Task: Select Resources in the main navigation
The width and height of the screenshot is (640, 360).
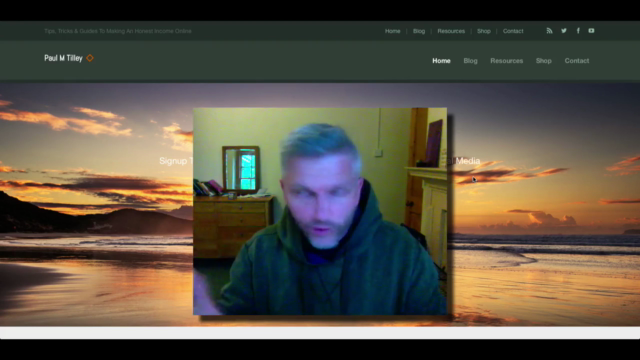Action: [x=507, y=61]
